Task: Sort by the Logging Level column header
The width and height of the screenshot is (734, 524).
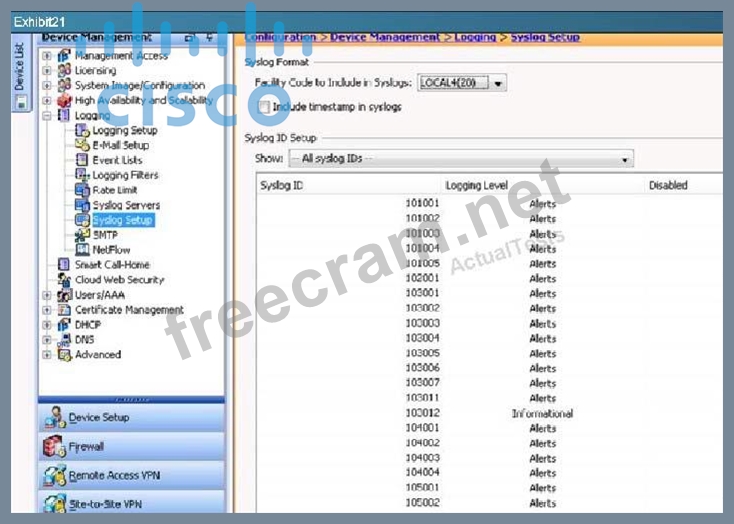Action: 476,185
